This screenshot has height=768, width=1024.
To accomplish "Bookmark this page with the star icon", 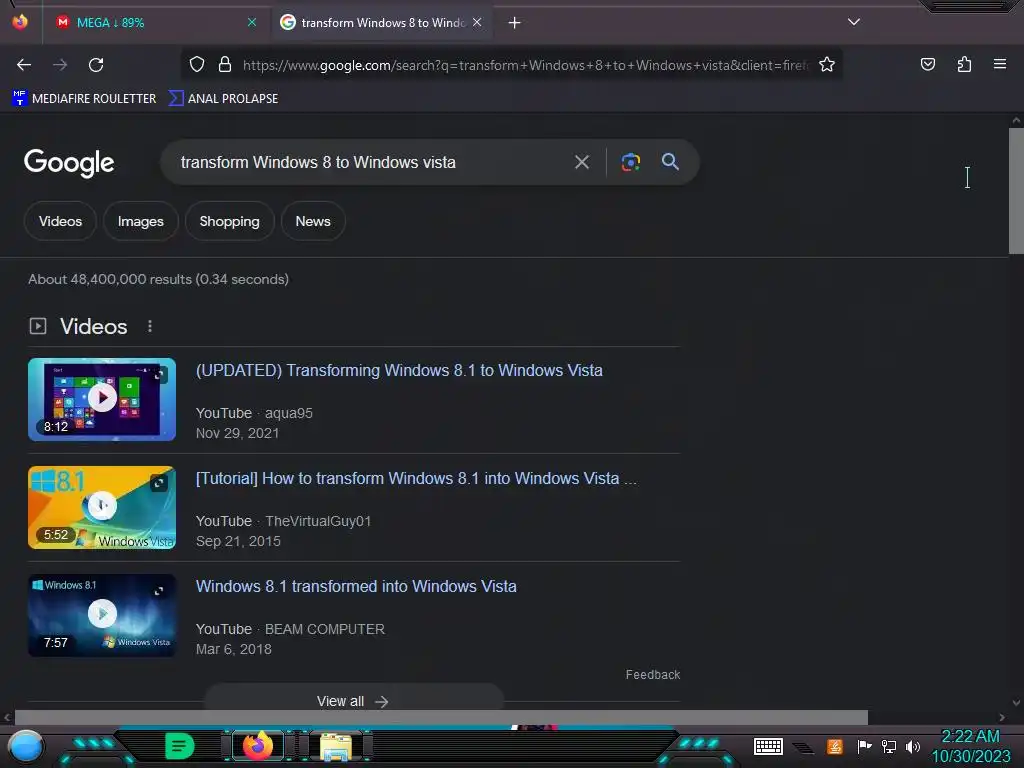I will pyautogui.click(x=827, y=64).
